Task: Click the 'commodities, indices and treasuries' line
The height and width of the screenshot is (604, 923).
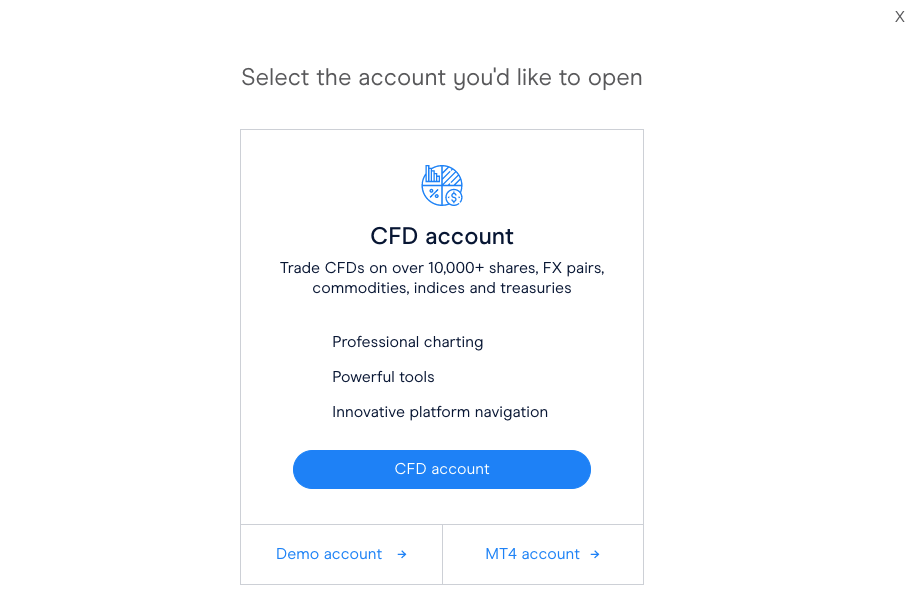Action: pos(442,288)
